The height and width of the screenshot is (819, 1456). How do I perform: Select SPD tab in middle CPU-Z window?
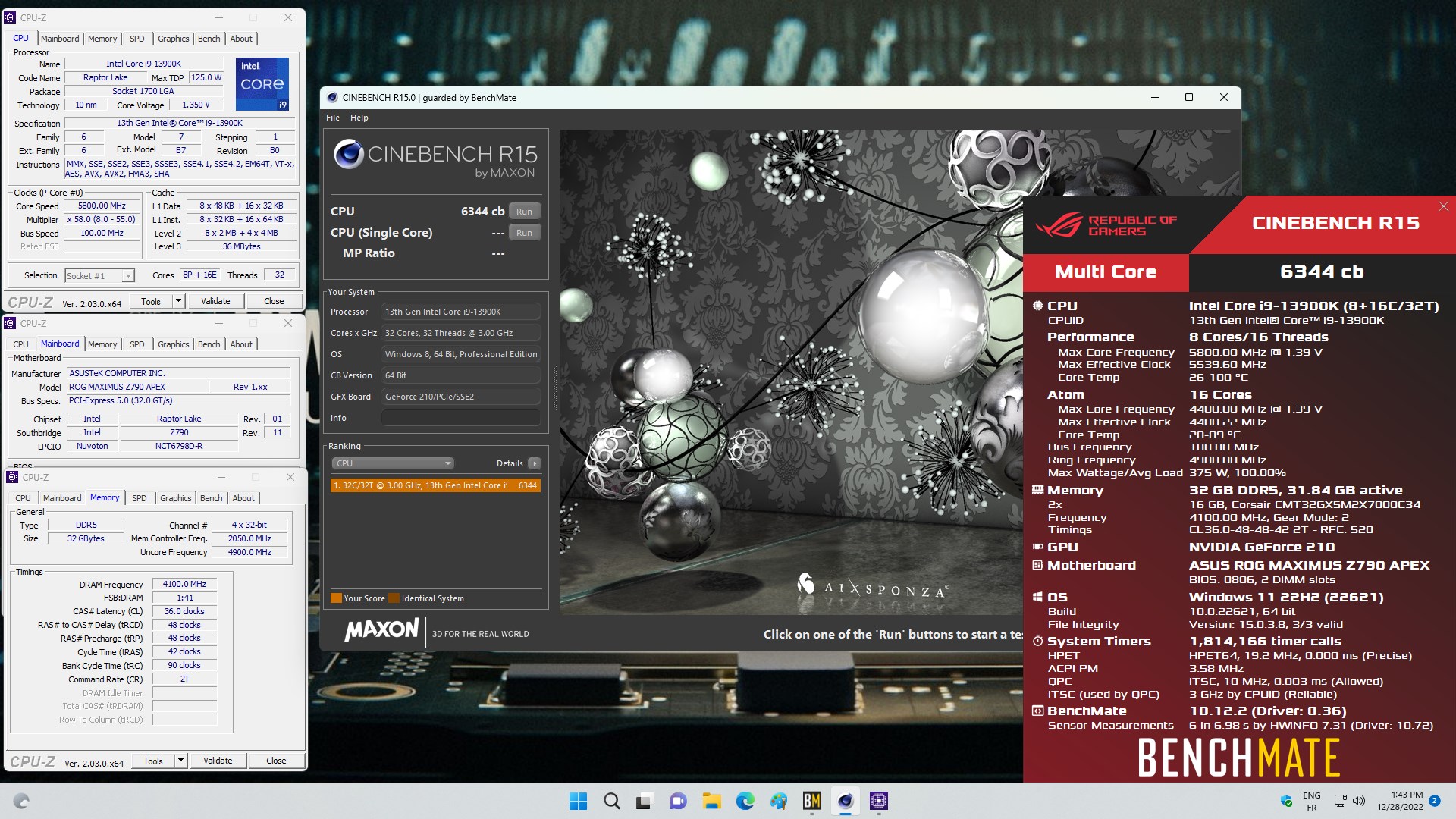point(136,344)
